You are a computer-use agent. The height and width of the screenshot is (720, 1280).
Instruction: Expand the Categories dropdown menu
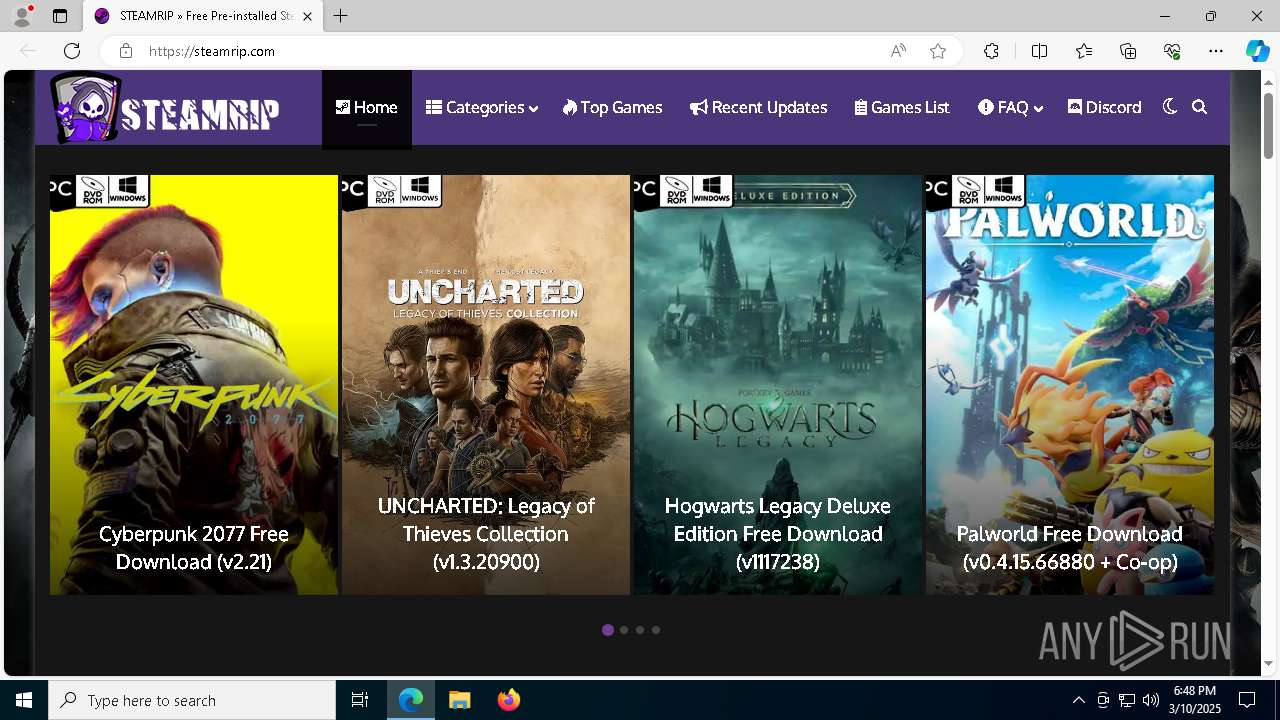coord(482,107)
